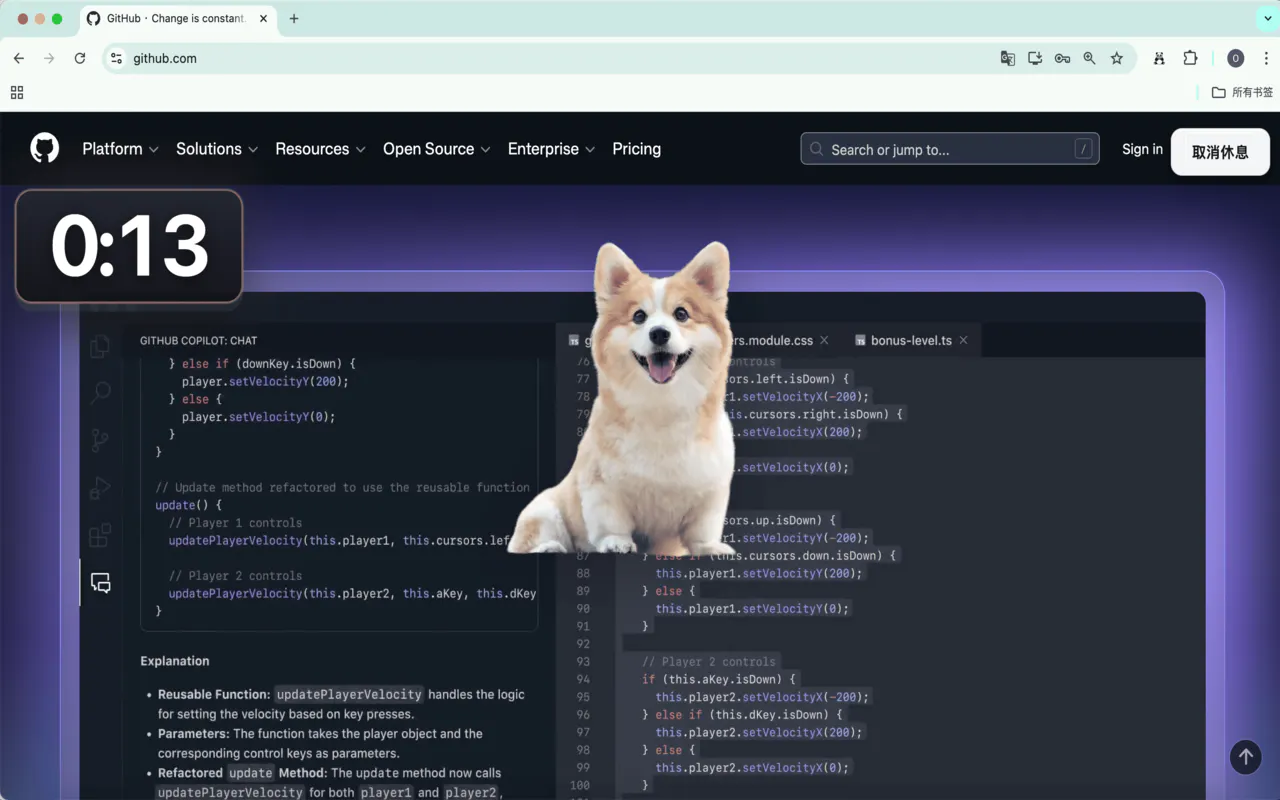Click the Copilot Chat icon in editor sidebar
The height and width of the screenshot is (800, 1280).
click(x=100, y=582)
